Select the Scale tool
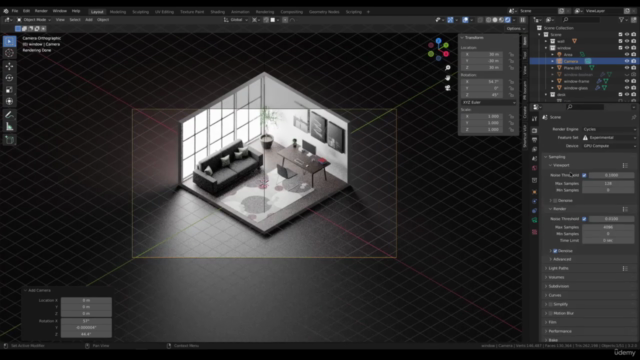The height and width of the screenshot is (360, 640). pyautogui.click(x=9, y=90)
